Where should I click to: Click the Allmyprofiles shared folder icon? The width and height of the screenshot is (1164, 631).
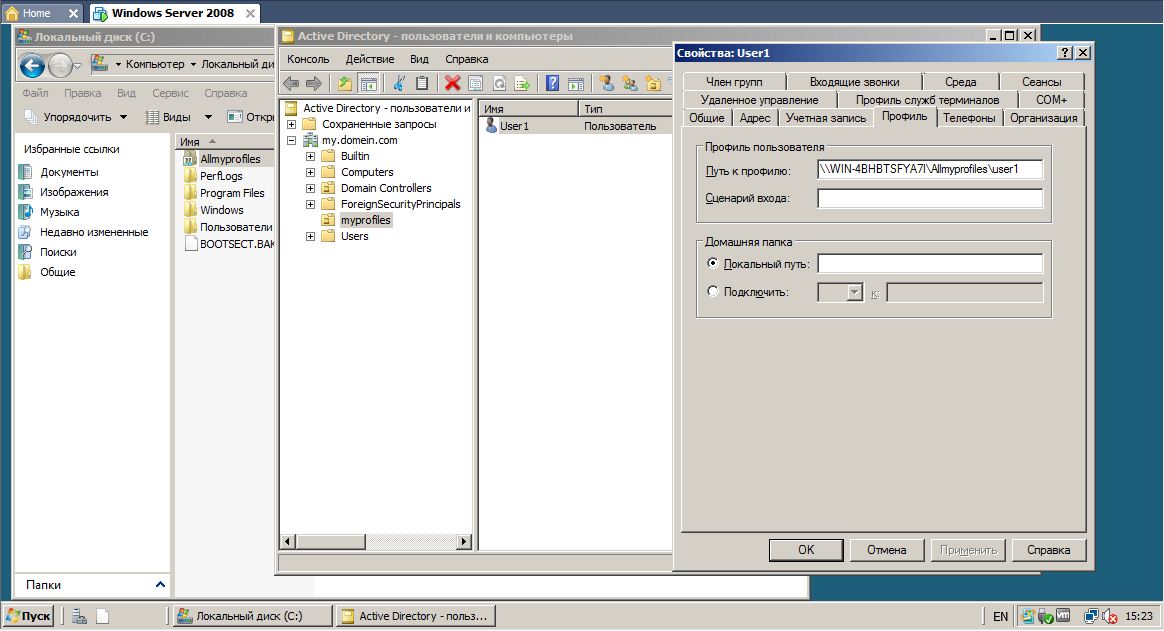(189, 159)
